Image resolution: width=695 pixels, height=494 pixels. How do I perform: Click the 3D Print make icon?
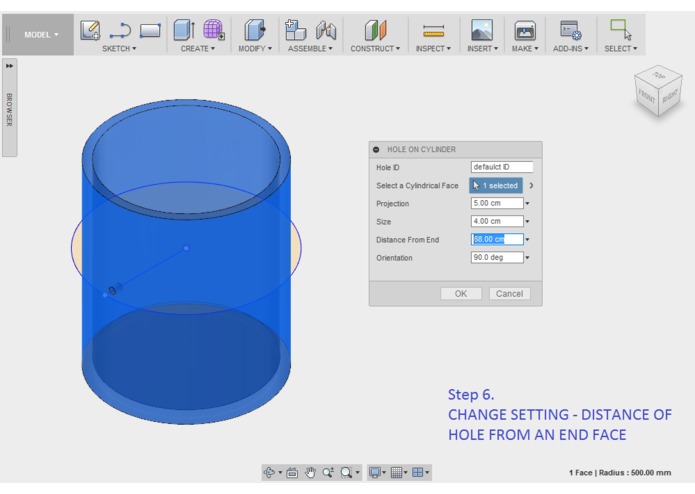click(x=525, y=31)
